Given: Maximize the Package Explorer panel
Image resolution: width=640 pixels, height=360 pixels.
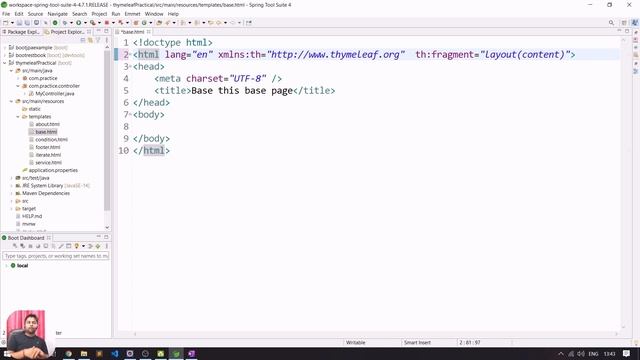Looking at the screenshot, I should click(x=106, y=31).
